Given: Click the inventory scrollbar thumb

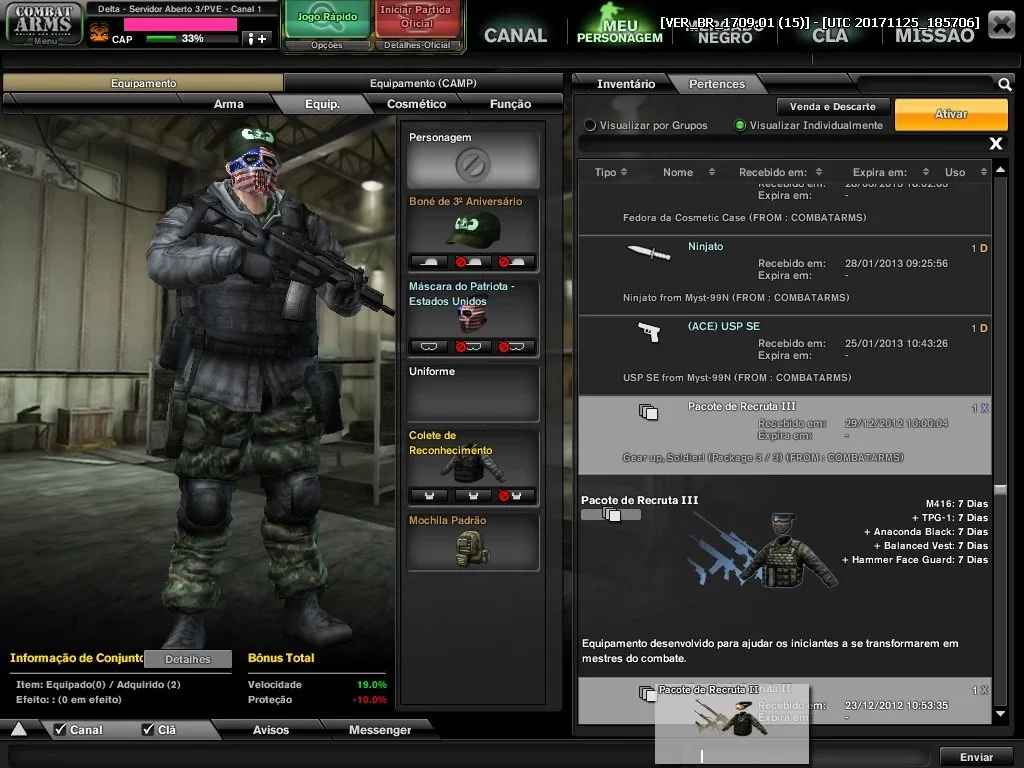Looking at the screenshot, I should 1000,490.
